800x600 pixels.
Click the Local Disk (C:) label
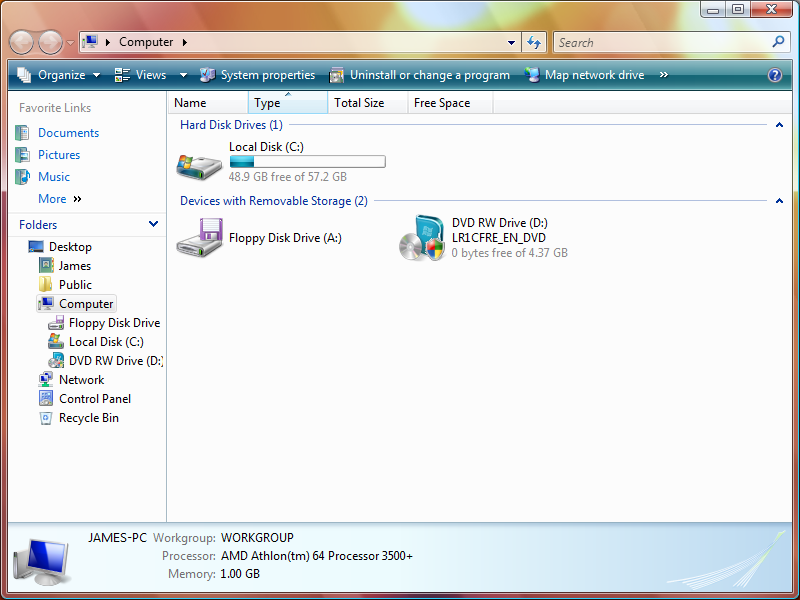tap(266, 147)
